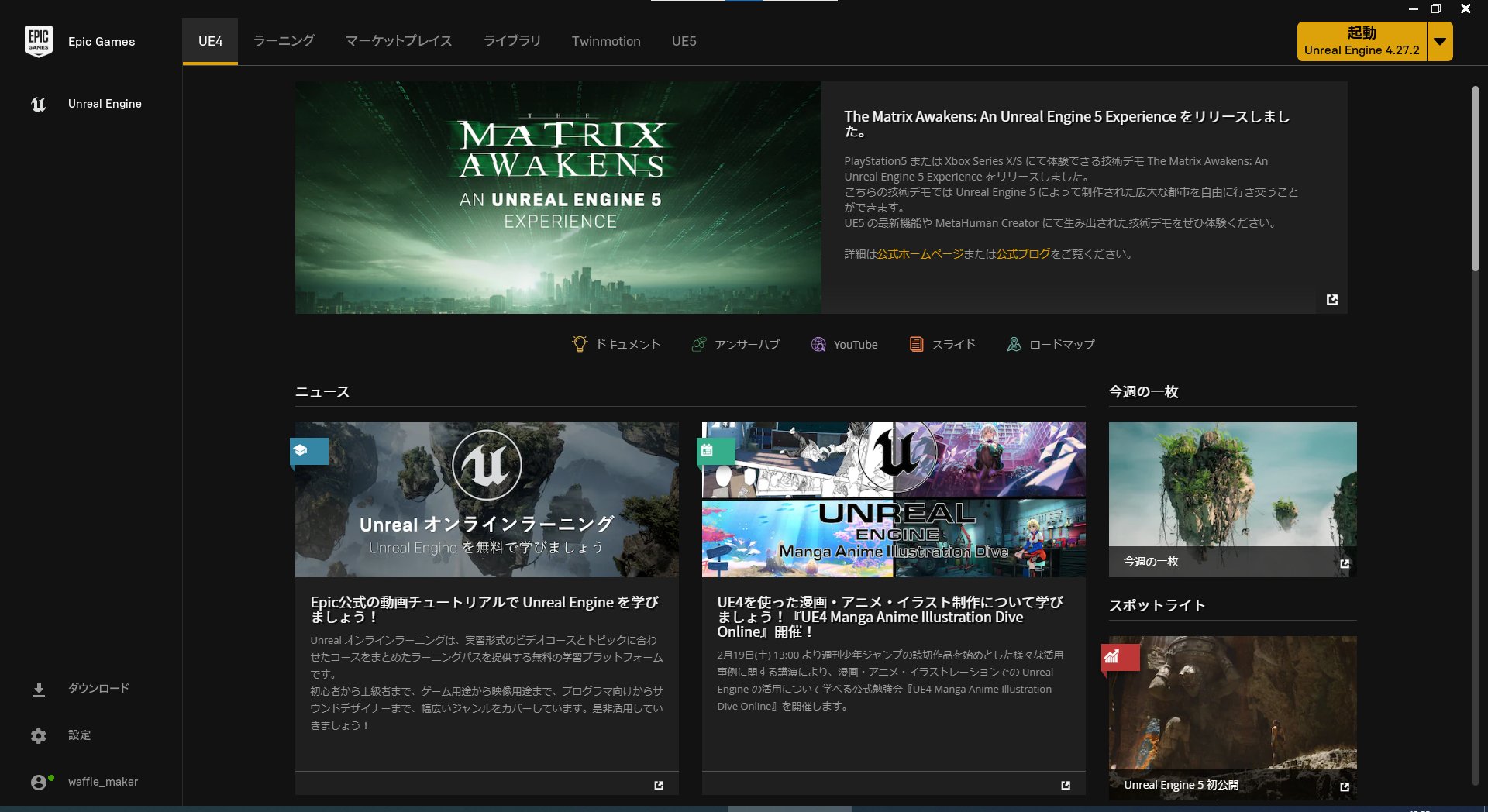The image size is (1488, 812).
Task: Select Epic Games in the sidebar
Action: point(102,42)
